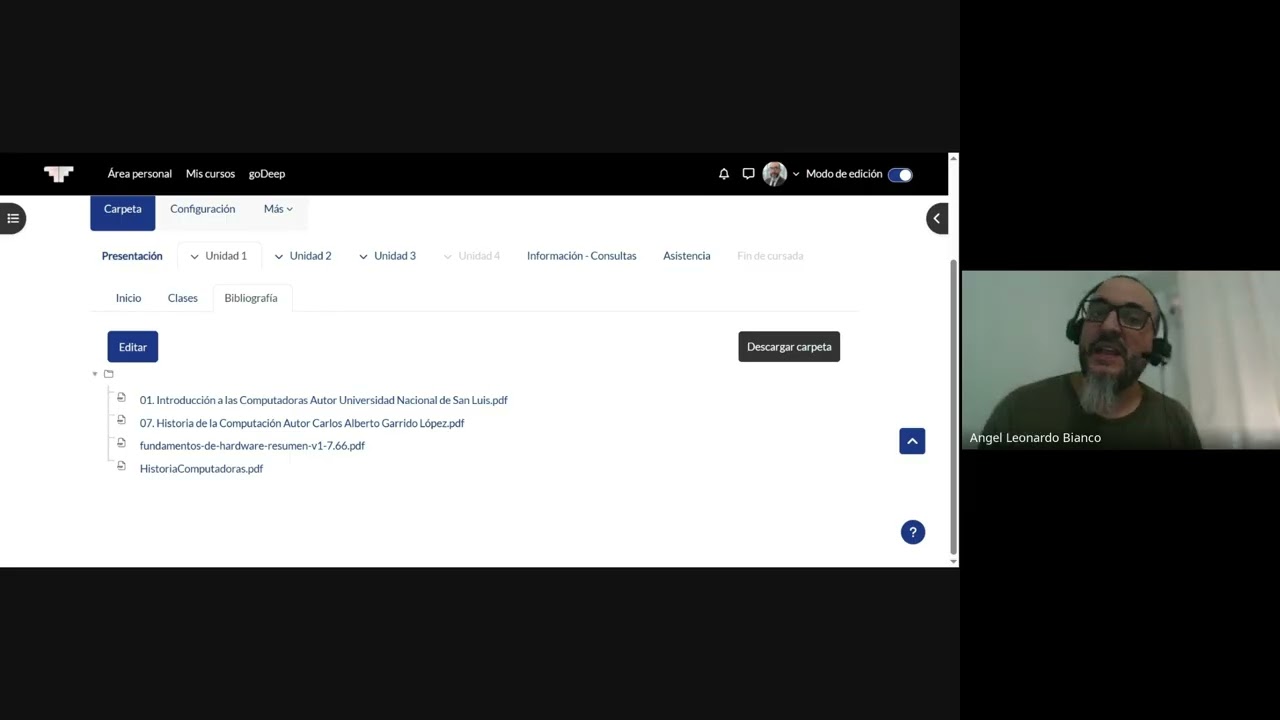Select the Bibliografía sub-tab

click(x=251, y=298)
